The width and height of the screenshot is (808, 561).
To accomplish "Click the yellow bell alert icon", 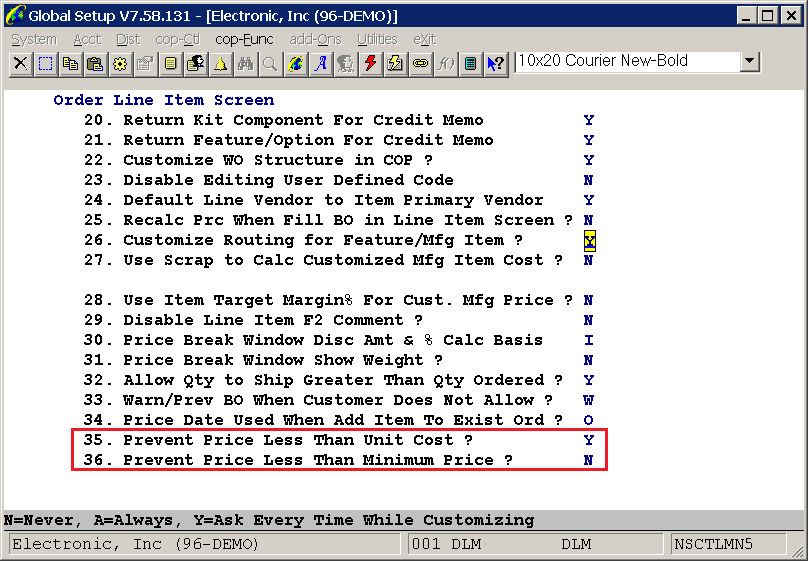I will pos(221,64).
